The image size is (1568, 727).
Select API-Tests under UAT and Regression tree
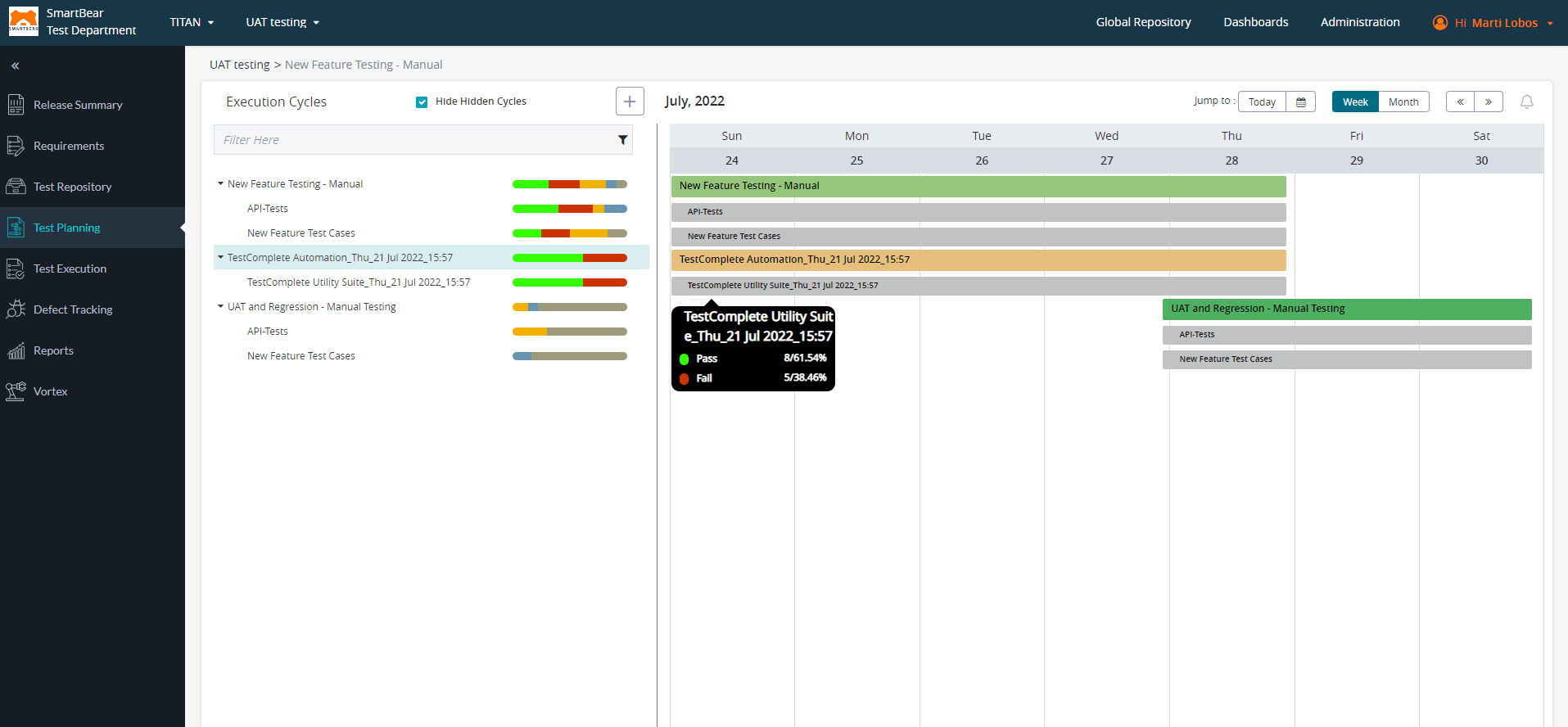268,331
